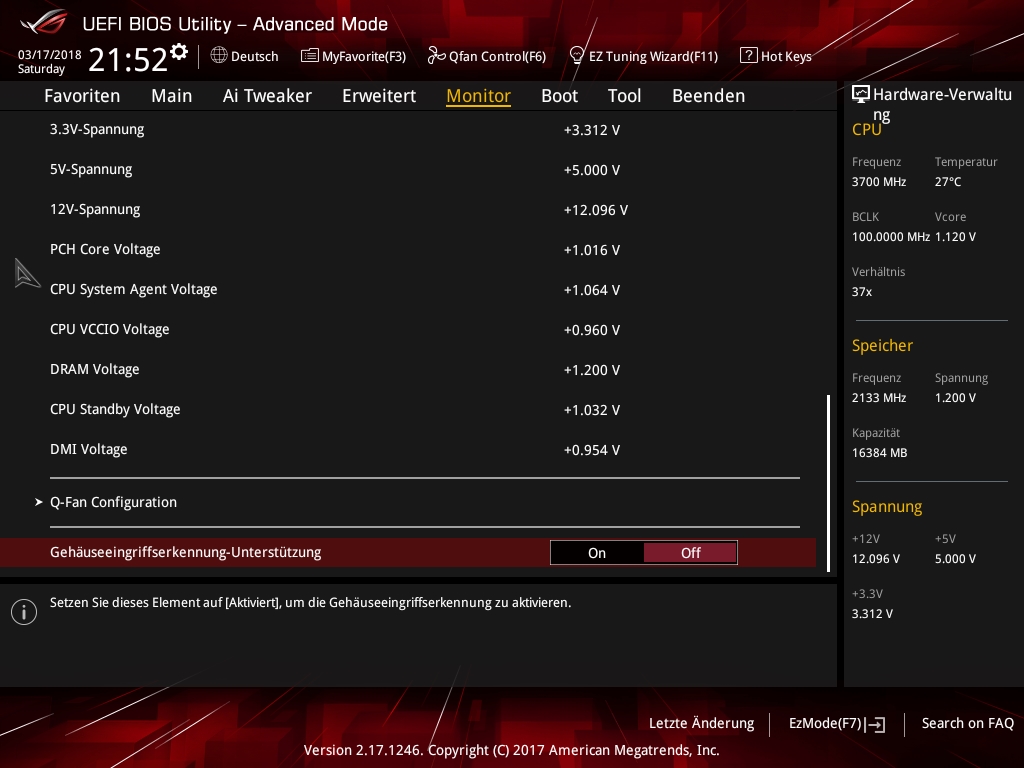
Task: Click the MyFavorite list icon
Action: tap(310, 56)
